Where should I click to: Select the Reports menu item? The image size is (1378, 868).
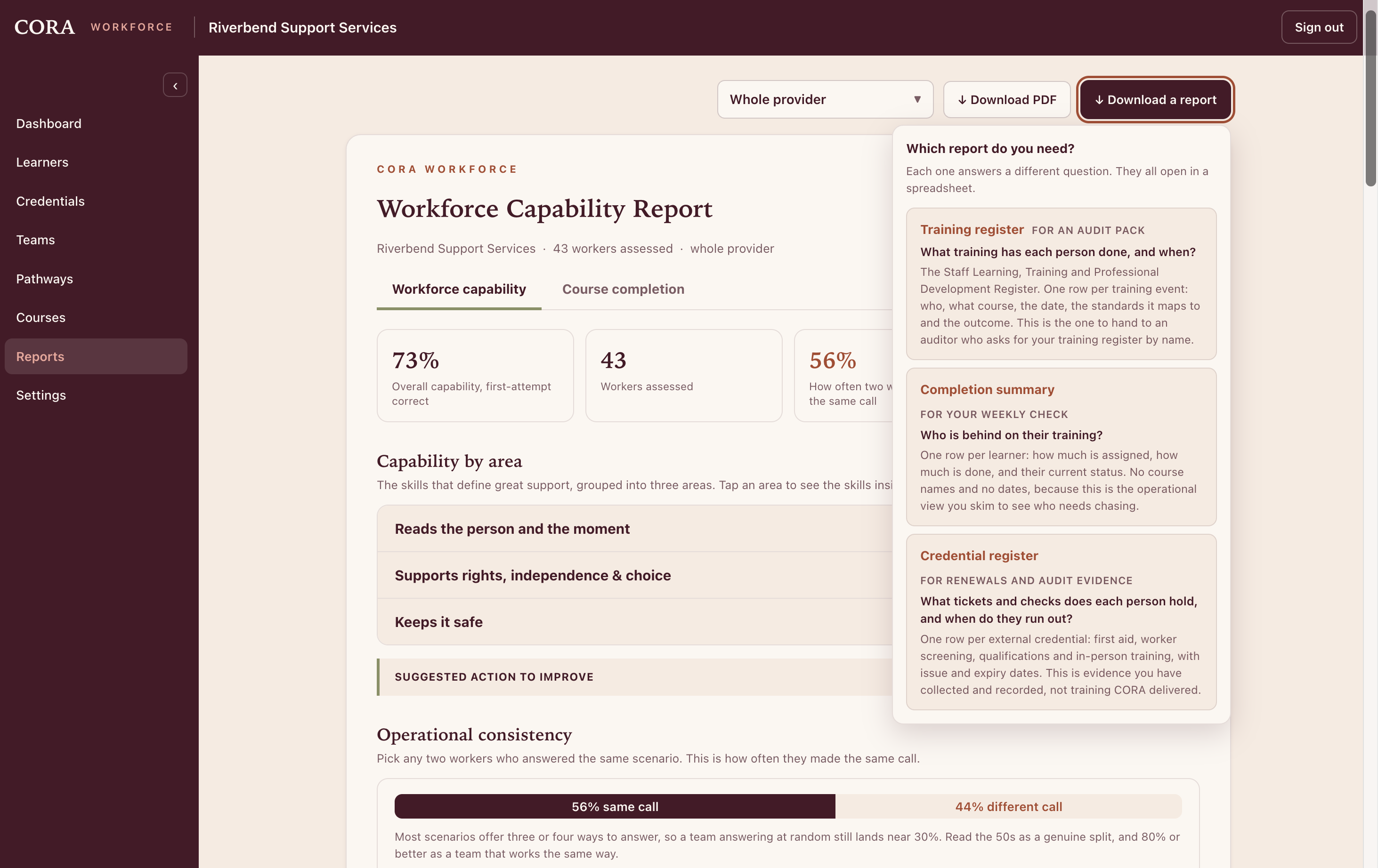pos(96,356)
